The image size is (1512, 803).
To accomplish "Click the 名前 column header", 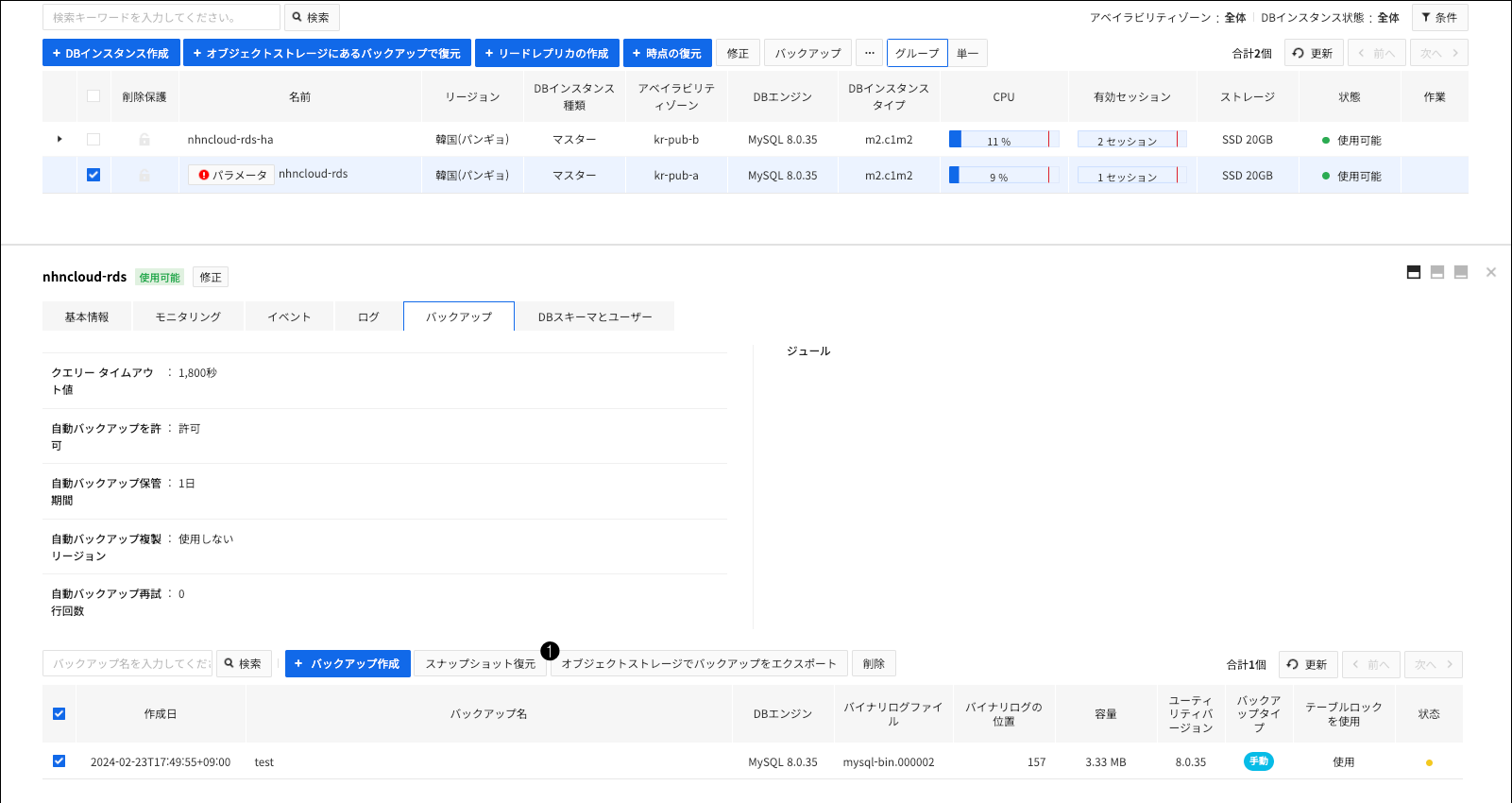I will point(300,96).
